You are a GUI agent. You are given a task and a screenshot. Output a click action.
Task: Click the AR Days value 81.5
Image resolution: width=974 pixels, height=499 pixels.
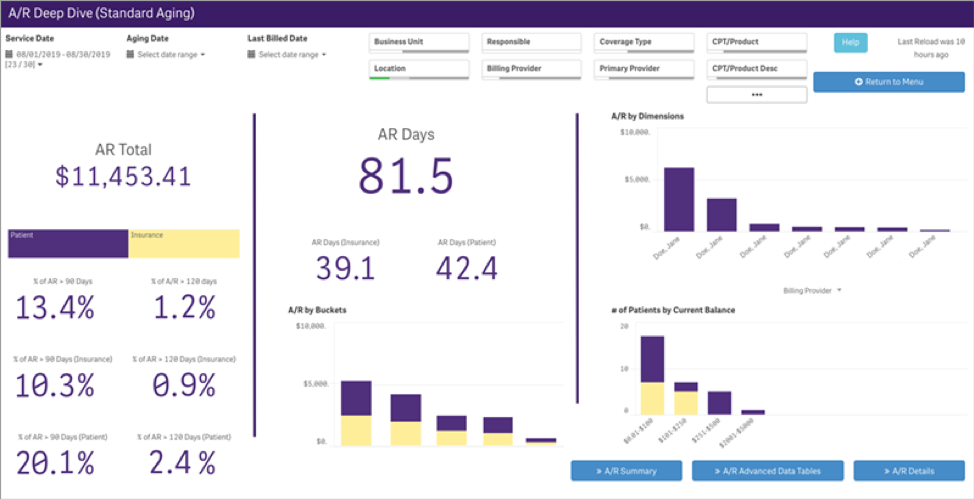click(x=406, y=176)
